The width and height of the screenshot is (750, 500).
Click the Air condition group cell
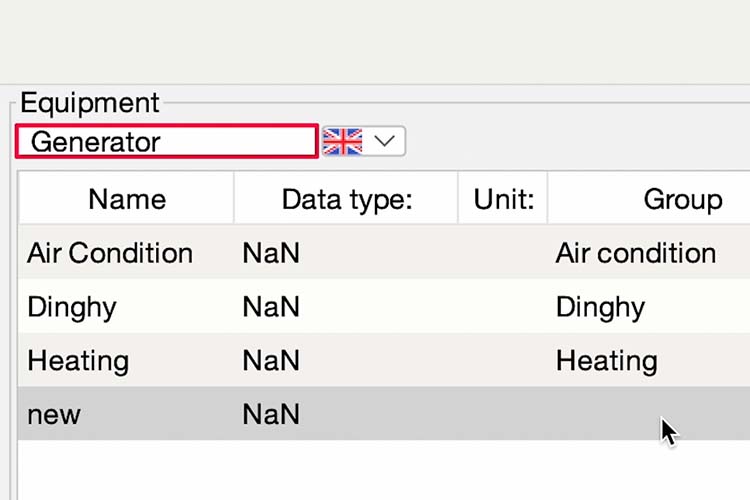pyautogui.click(x=636, y=253)
